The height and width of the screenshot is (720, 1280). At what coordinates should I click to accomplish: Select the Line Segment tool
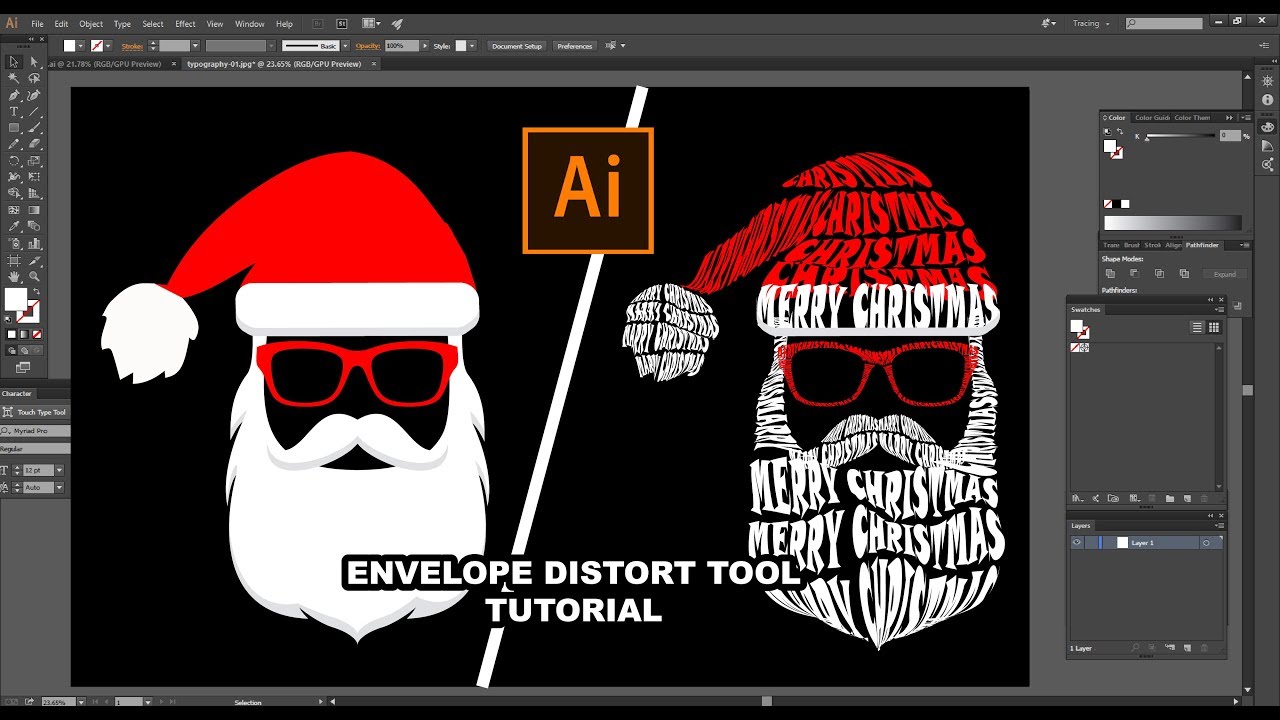pos(34,111)
